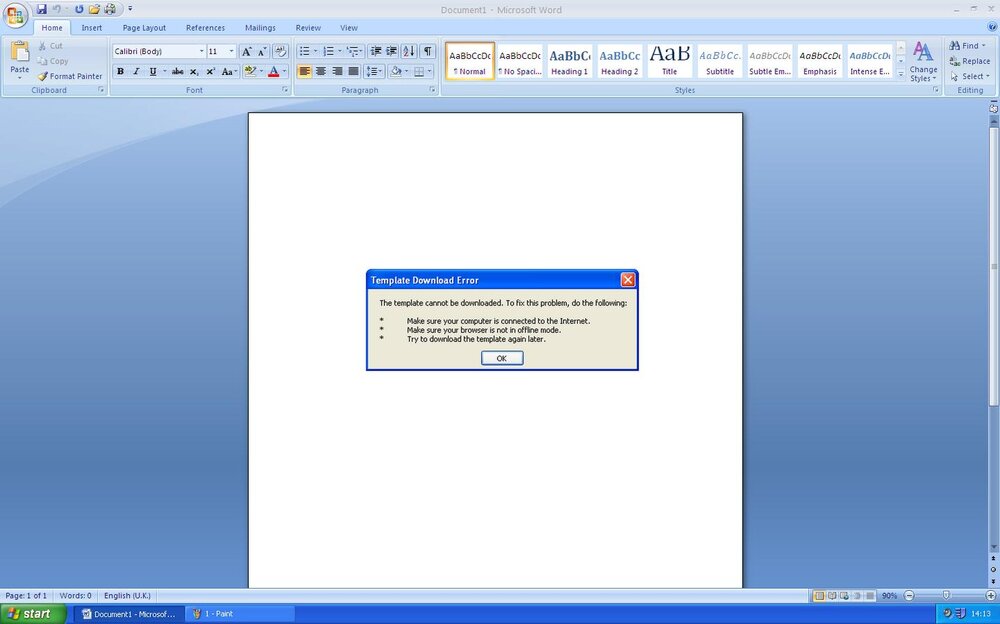1000x624 pixels.
Task: Decrease indent icon
Action: coord(376,51)
